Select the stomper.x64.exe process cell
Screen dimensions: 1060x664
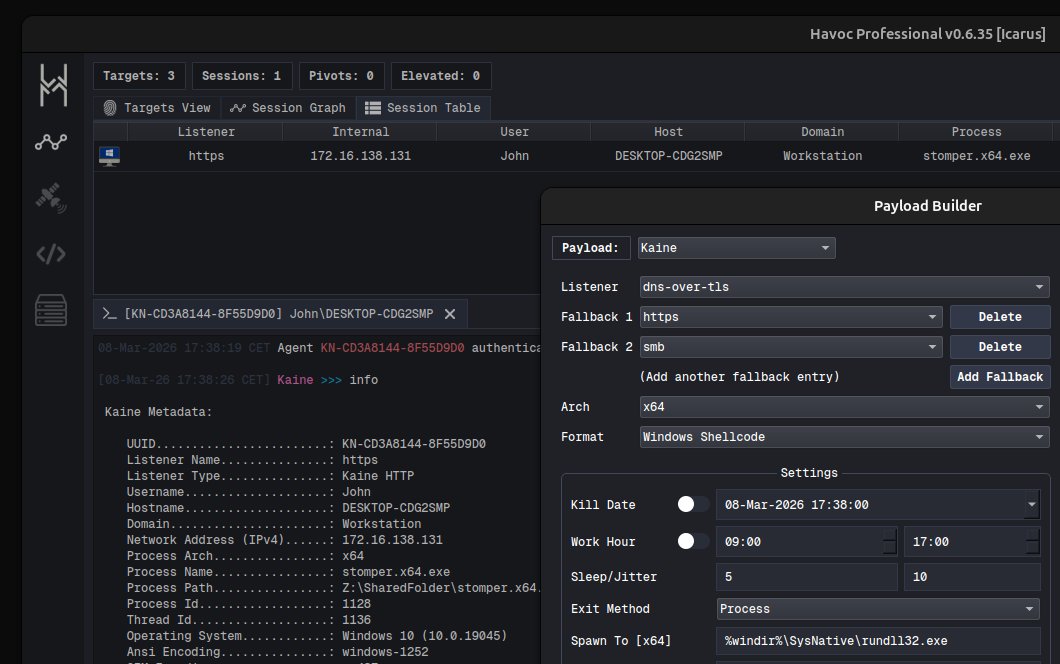click(976, 156)
